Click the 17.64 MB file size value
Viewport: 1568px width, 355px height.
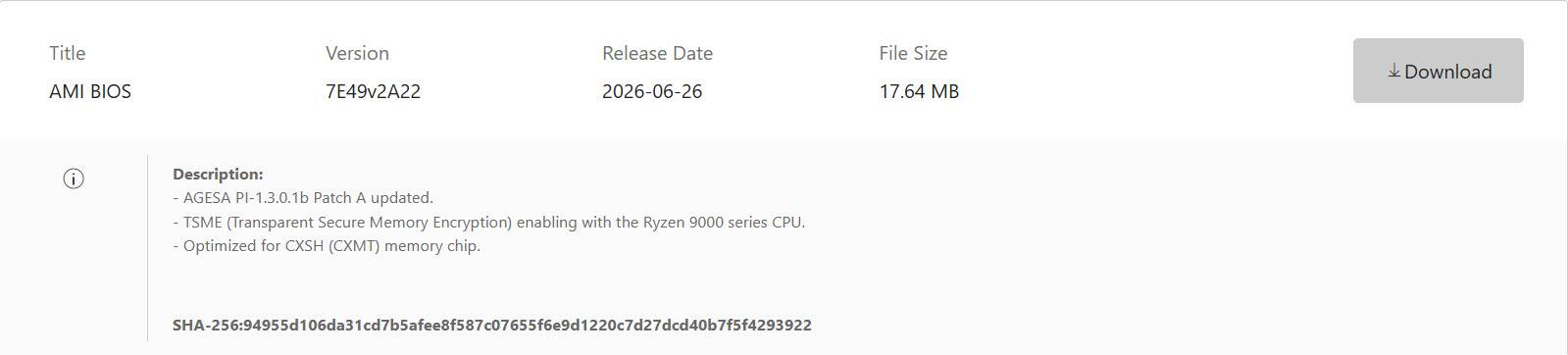pos(919,91)
